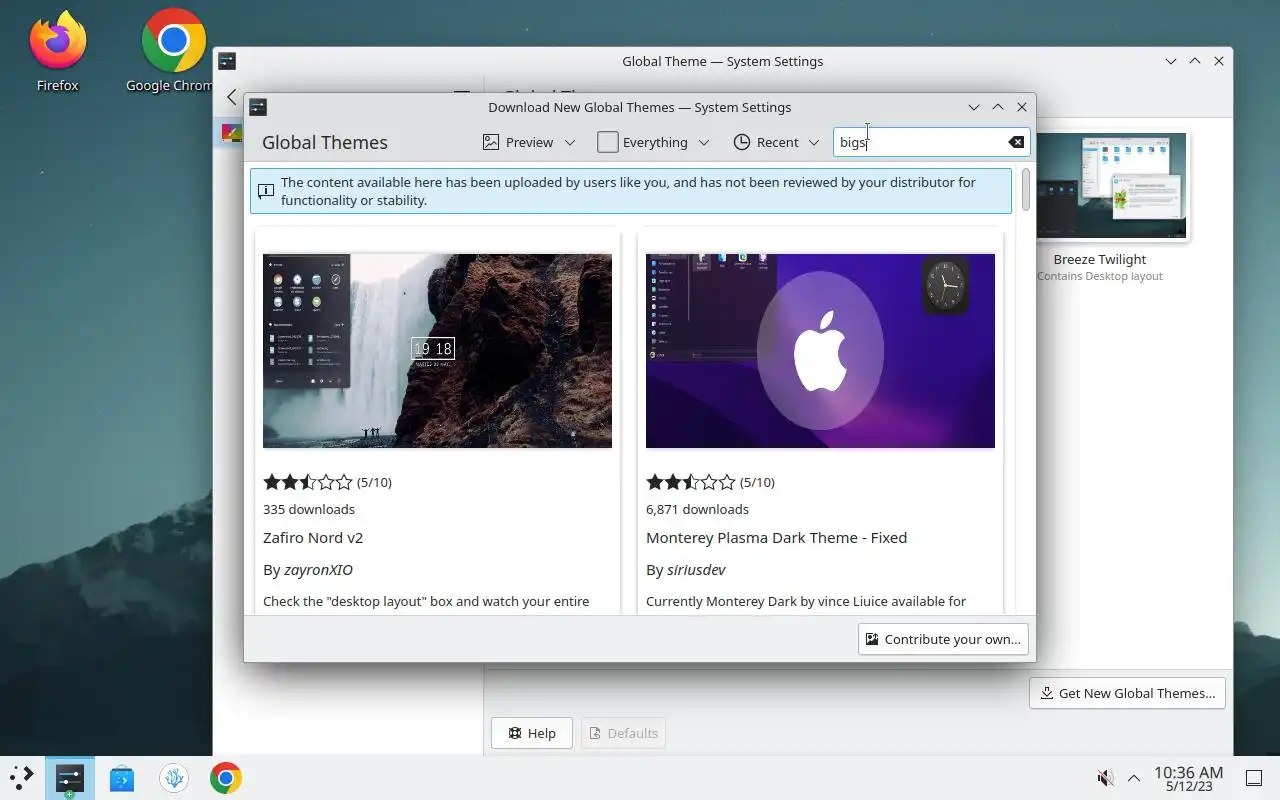Open Chrome from the taskbar
The width and height of the screenshot is (1280, 800).
click(x=226, y=778)
